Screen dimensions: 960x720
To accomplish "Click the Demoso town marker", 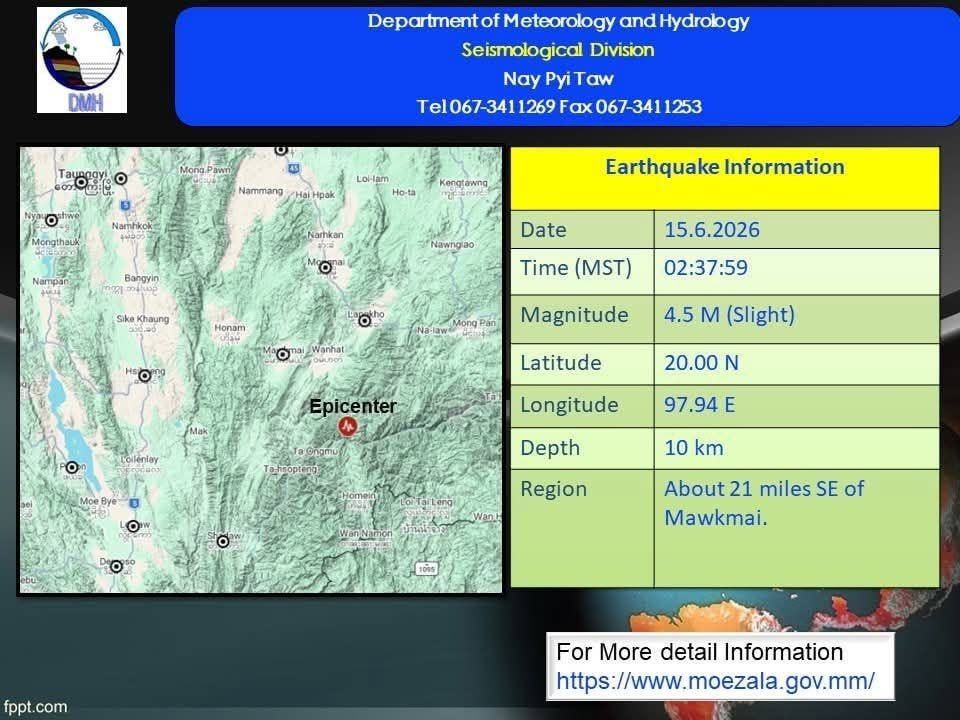I will [116, 567].
